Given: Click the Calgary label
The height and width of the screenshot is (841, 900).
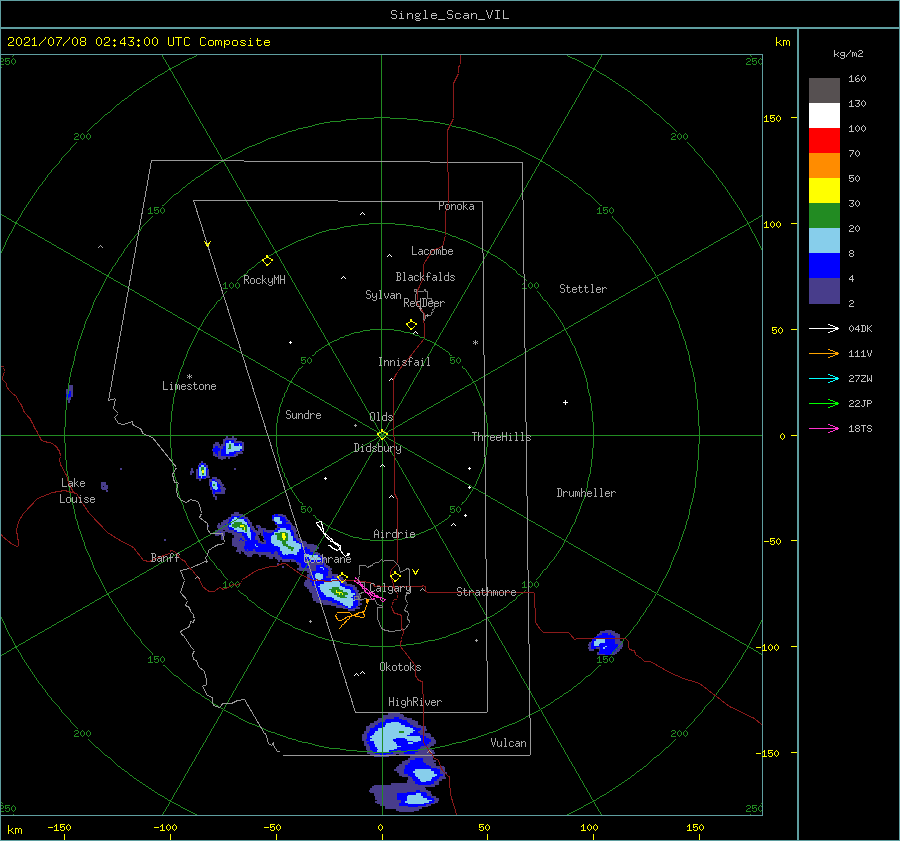Looking at the screenshot, I should [x=390, y=588].
